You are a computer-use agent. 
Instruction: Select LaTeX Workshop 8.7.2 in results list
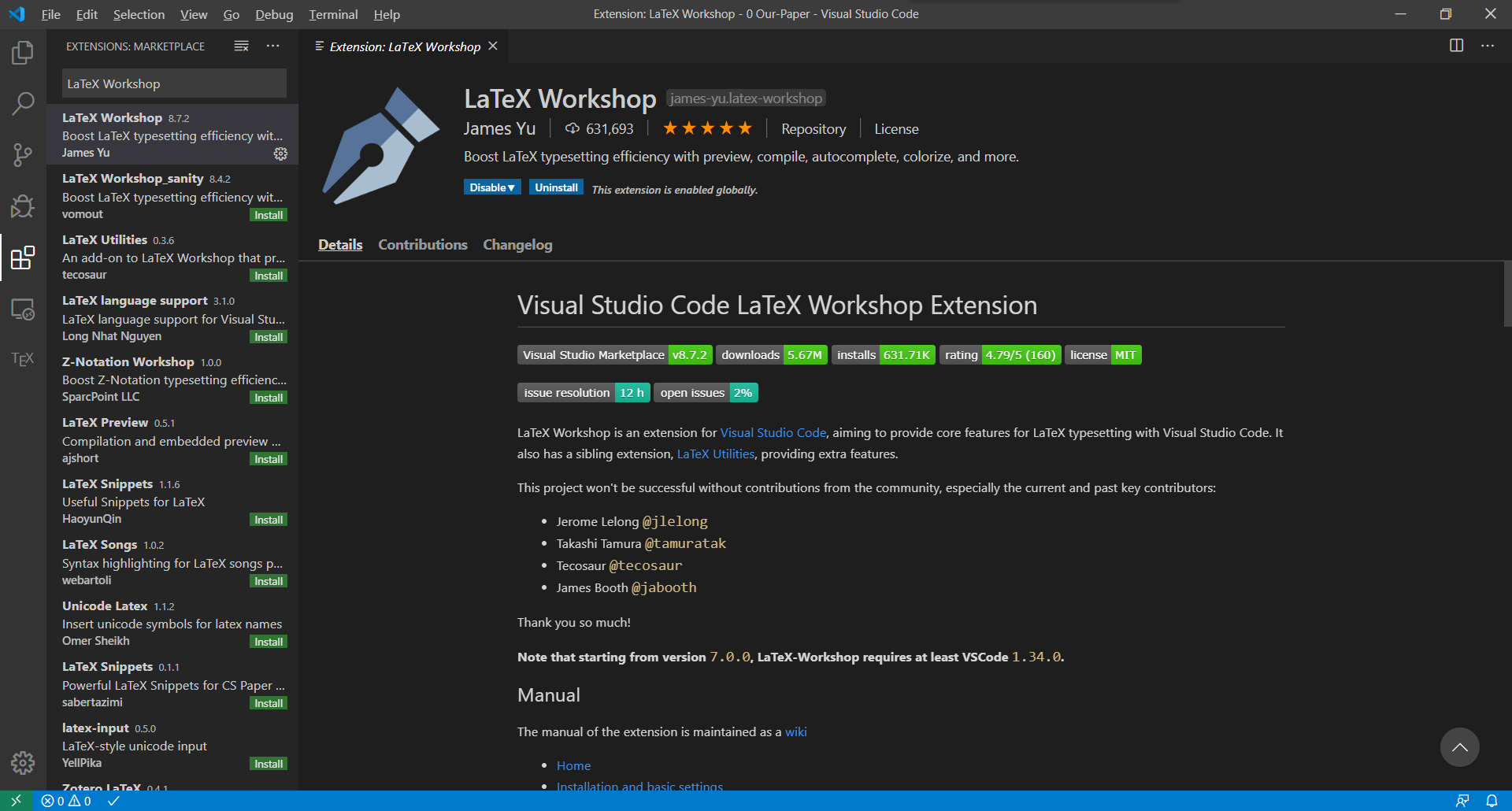point(172,135)
